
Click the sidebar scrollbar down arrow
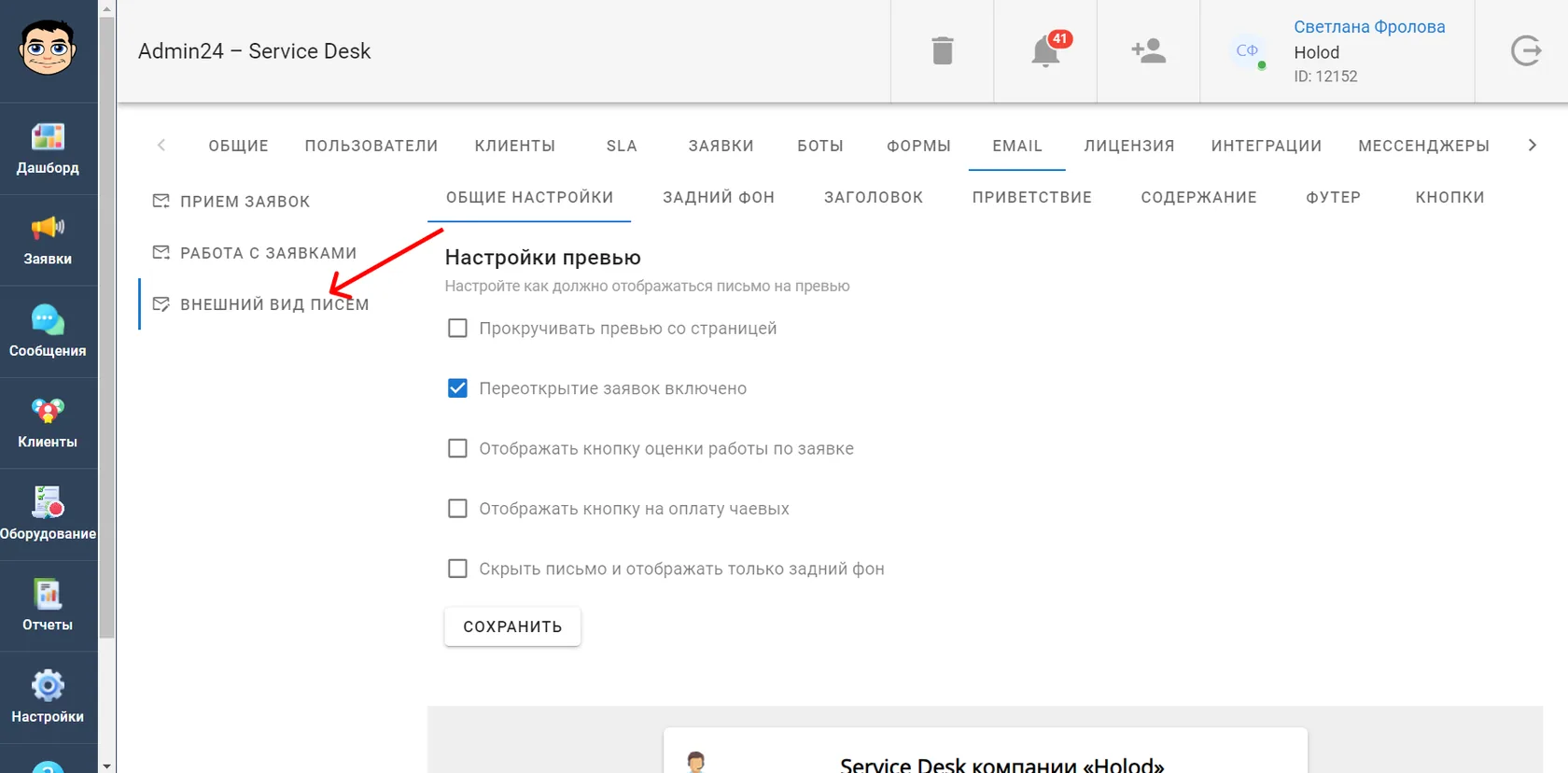tap(107, 766)
